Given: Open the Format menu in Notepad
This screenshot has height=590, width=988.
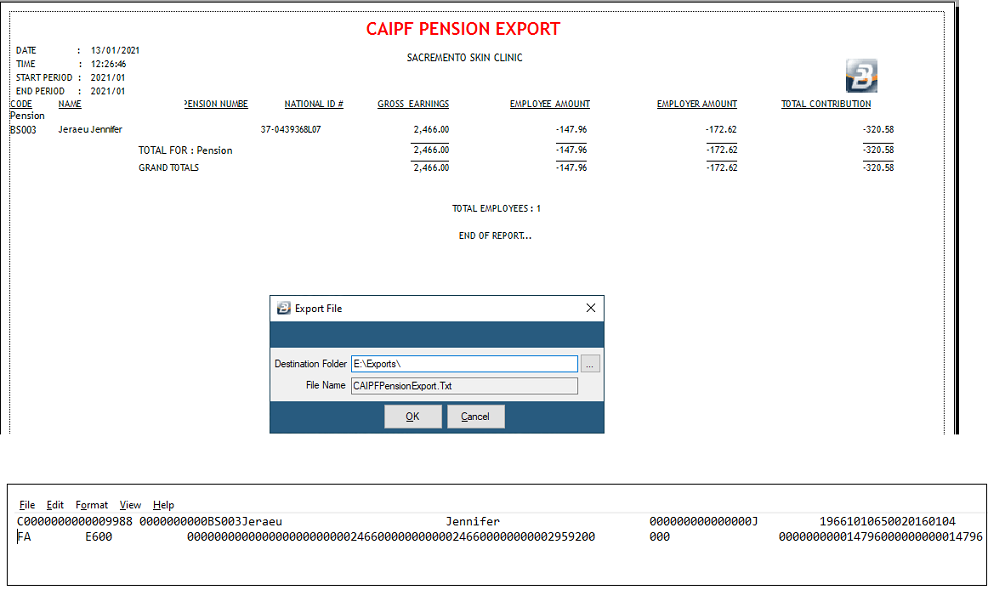Looking at the screenshot, I should (91, 505).
